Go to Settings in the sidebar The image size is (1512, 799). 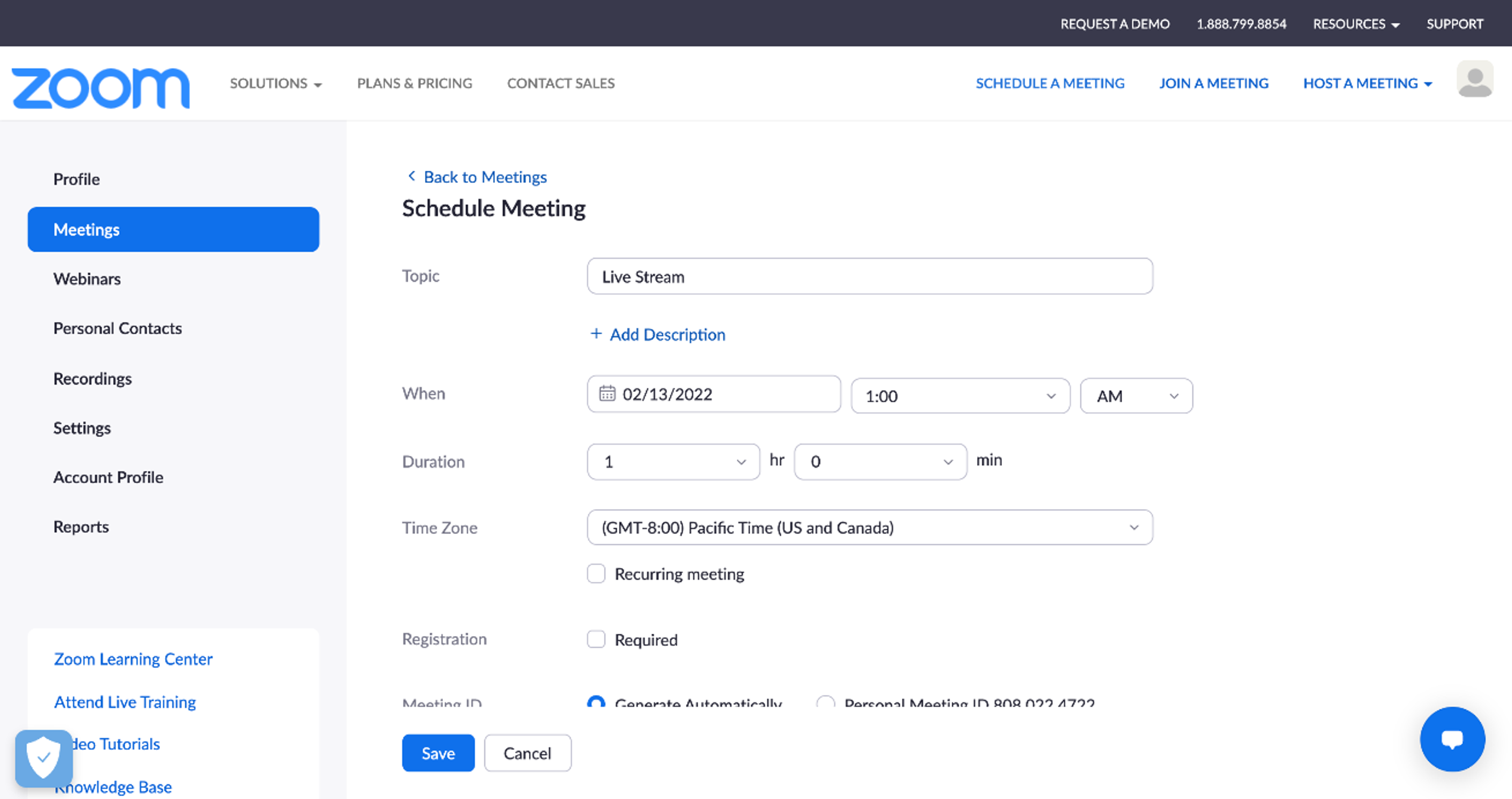(x=82, y=428)
